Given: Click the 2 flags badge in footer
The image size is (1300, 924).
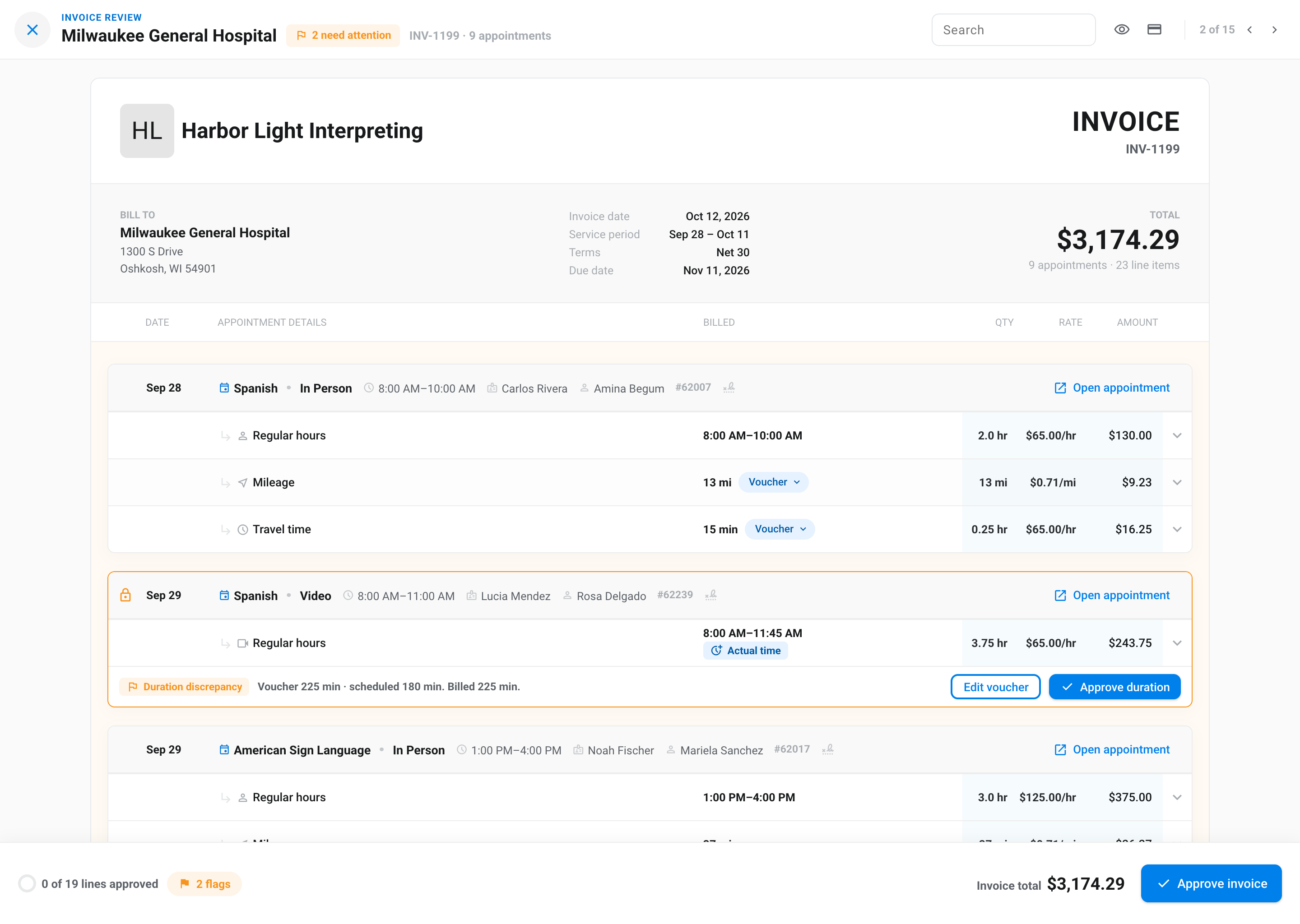Looking at the screenshot, I should [x=205, y=883].
